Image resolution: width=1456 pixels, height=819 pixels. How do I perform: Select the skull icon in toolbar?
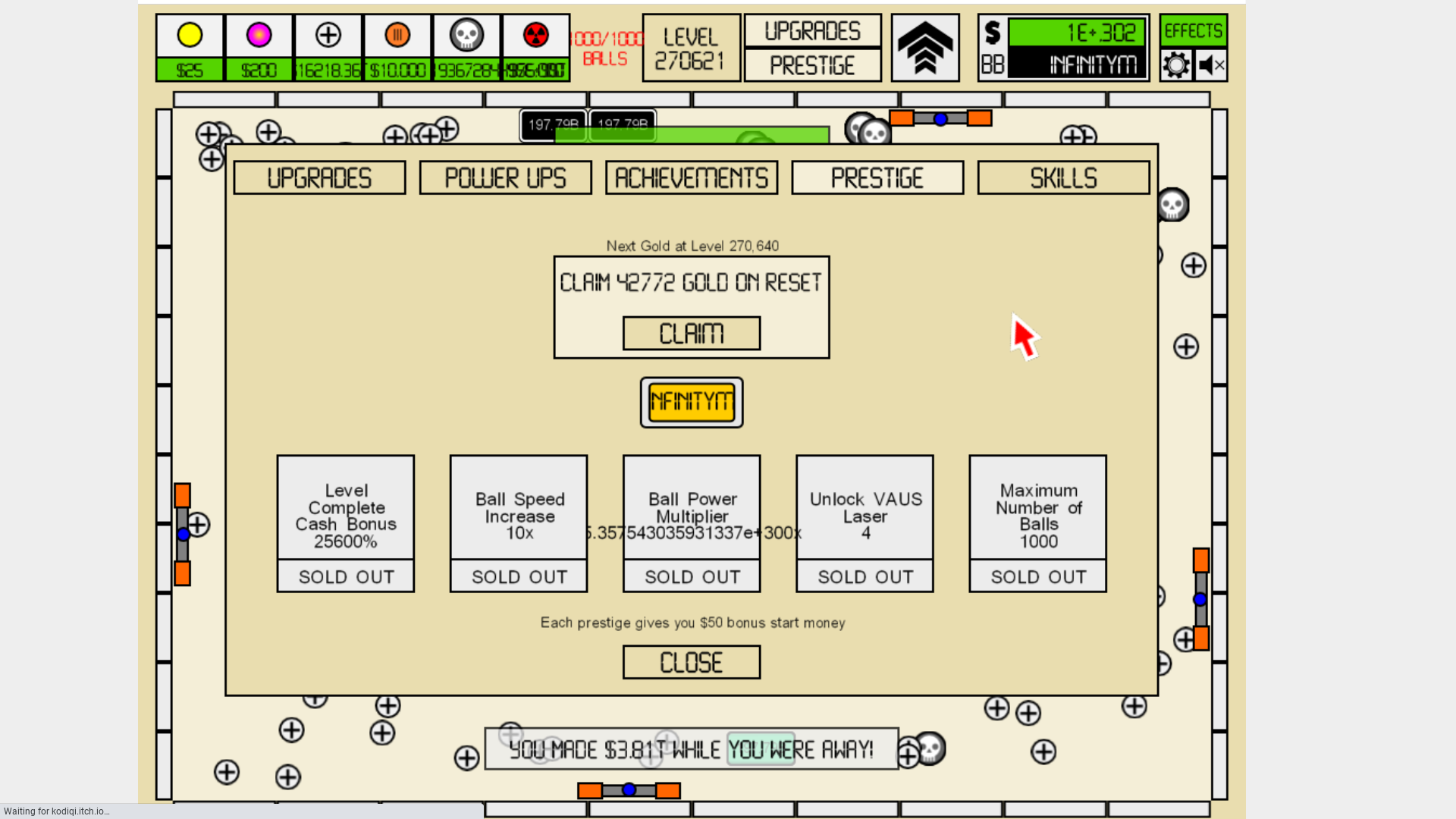(466, 35)
